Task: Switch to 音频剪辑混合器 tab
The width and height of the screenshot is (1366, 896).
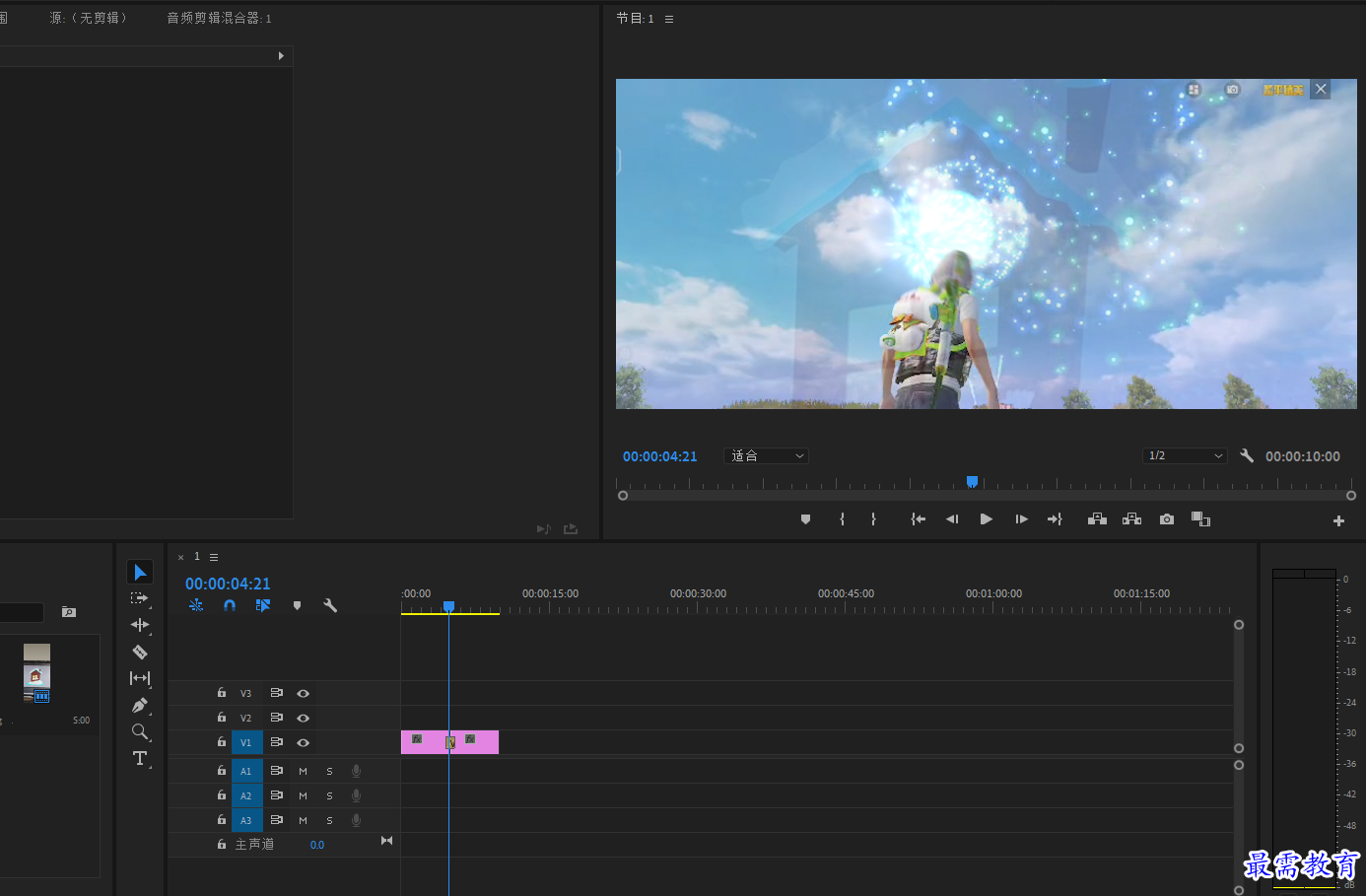Action: [x=219, y=18]
